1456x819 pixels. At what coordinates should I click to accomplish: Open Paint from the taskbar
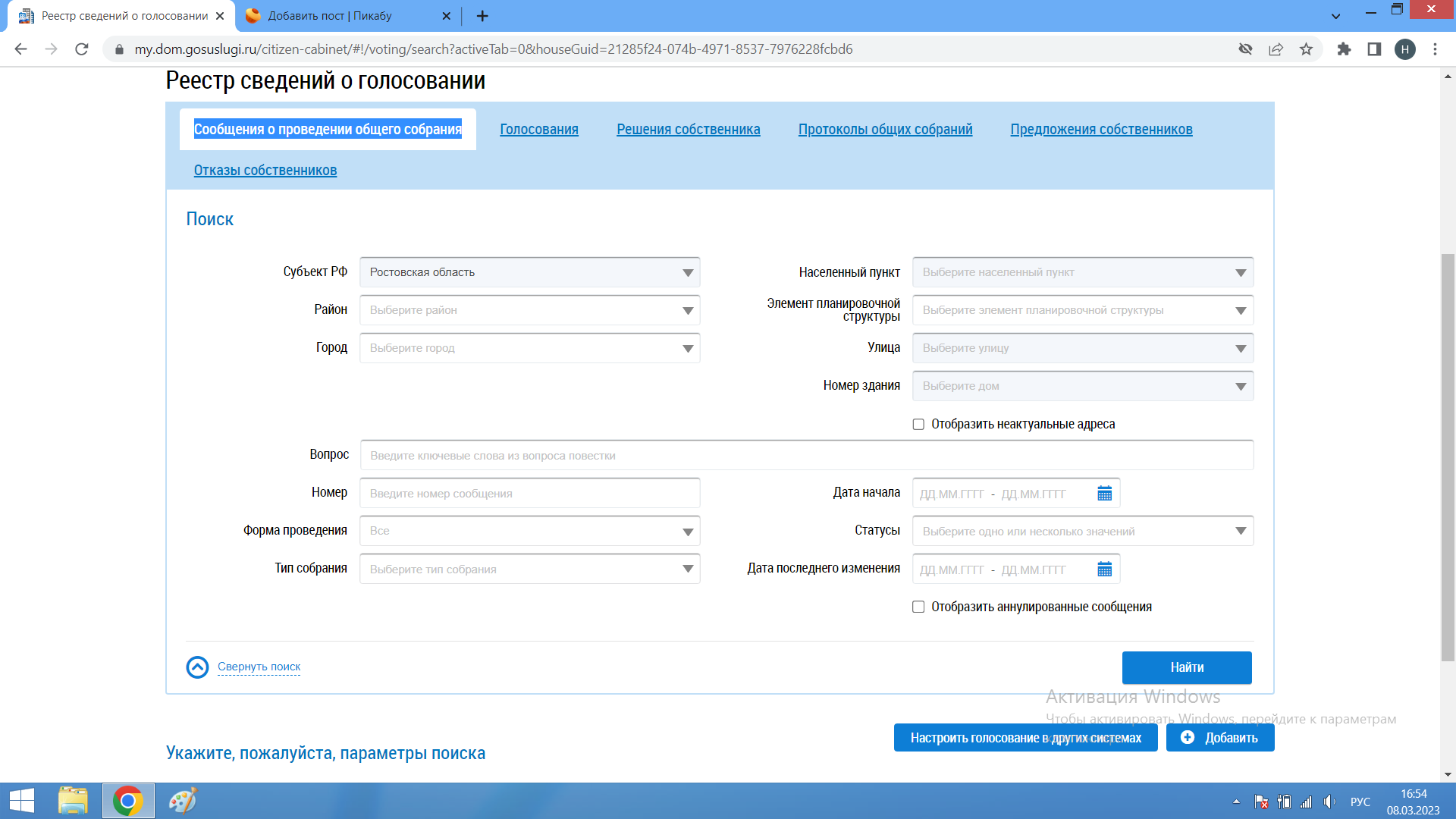[x=182, y=801]
